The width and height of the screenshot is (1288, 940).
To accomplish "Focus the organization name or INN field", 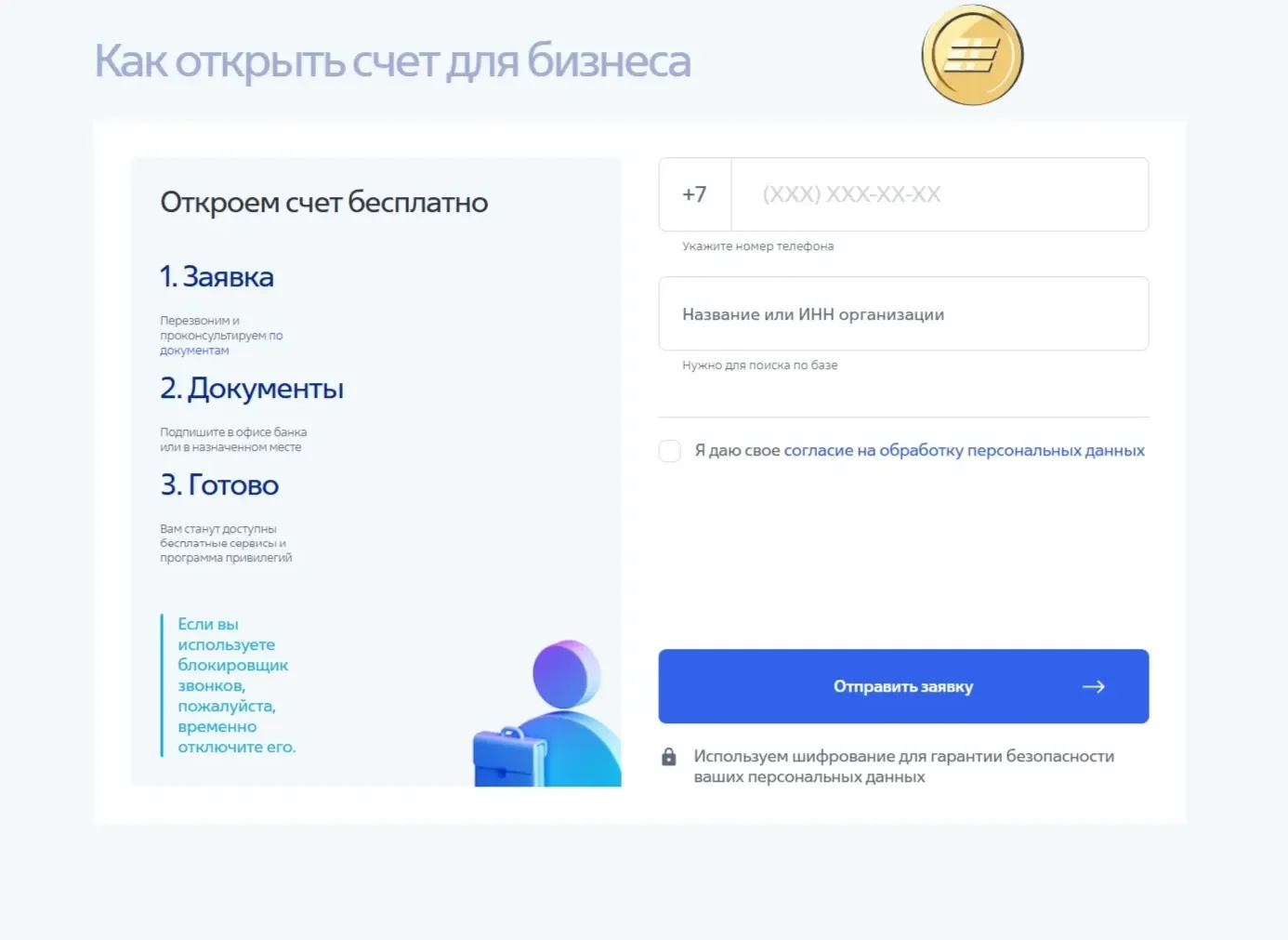I will [903, 314].
